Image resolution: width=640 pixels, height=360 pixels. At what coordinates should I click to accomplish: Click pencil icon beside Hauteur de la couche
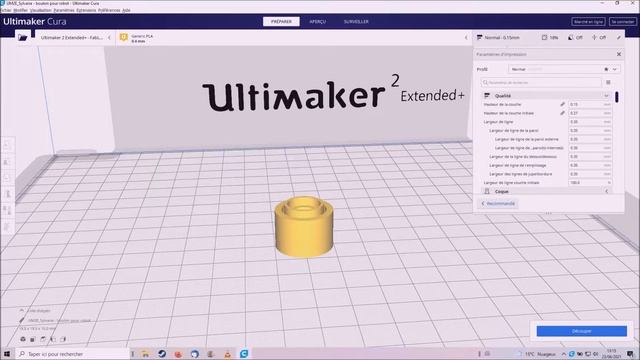[x=562, y=104]
